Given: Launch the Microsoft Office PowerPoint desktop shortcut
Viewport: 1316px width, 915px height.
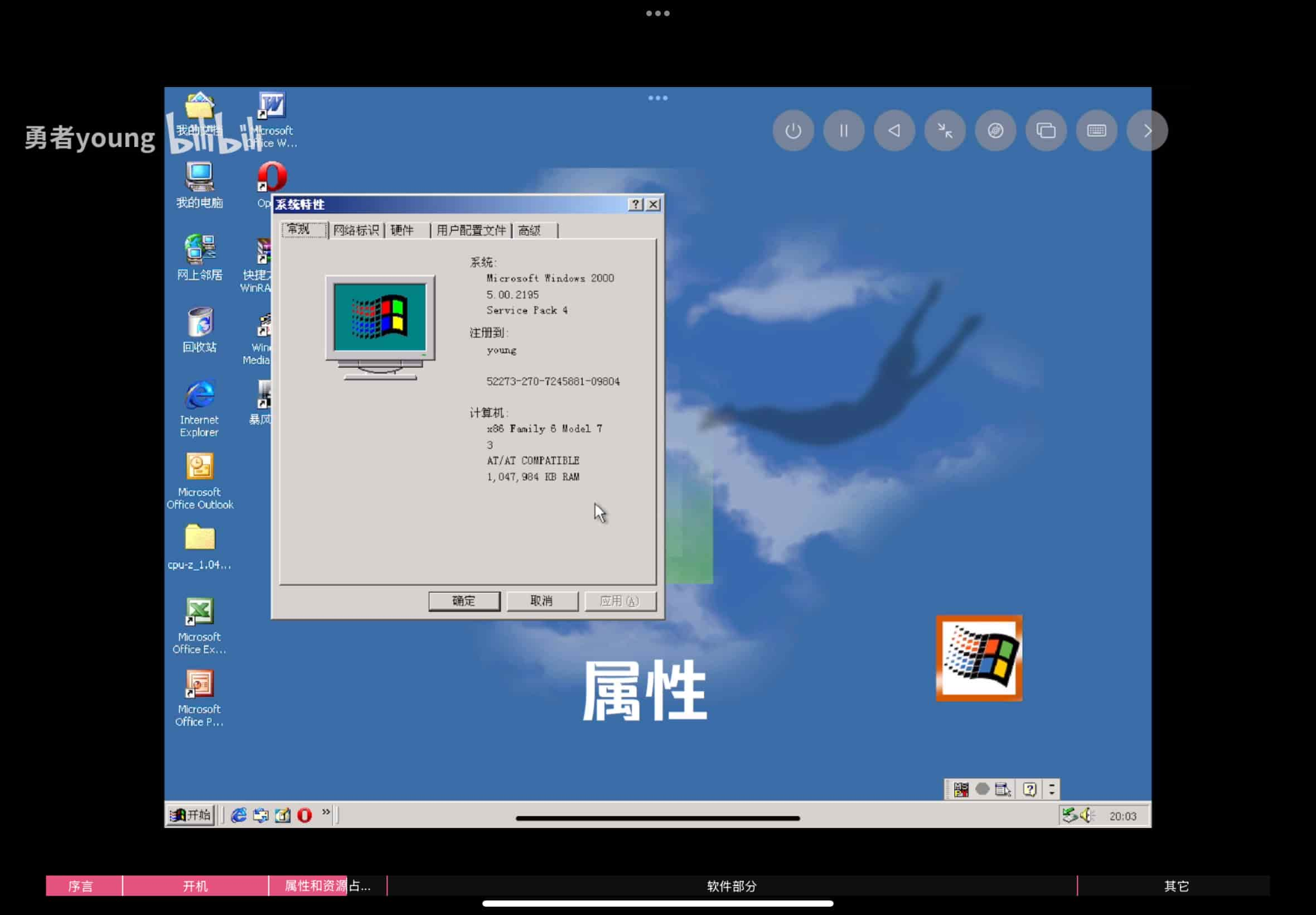Looking at the screenshot, I should [200, 699].
